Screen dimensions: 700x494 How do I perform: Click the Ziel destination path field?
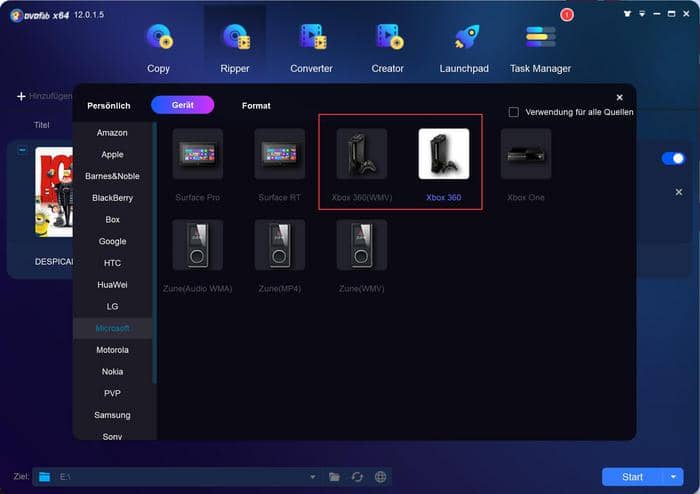179,477
